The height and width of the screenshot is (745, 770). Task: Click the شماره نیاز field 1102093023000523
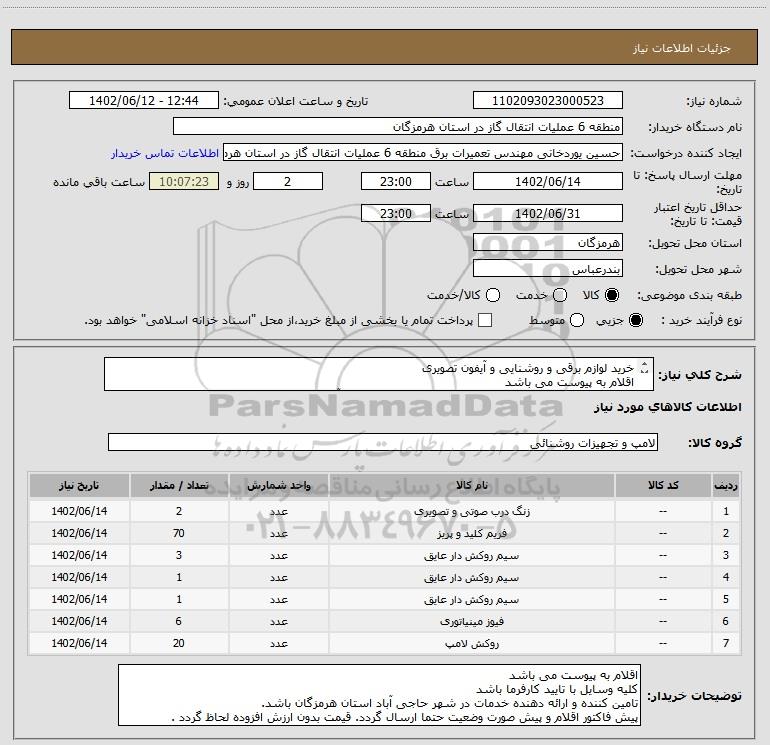pos(548,101)
